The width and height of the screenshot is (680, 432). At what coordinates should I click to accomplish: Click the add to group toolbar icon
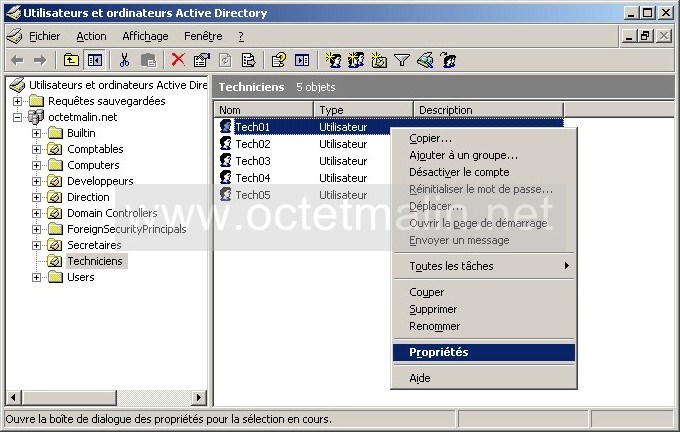pyautogui.click(x=449, y=60)
